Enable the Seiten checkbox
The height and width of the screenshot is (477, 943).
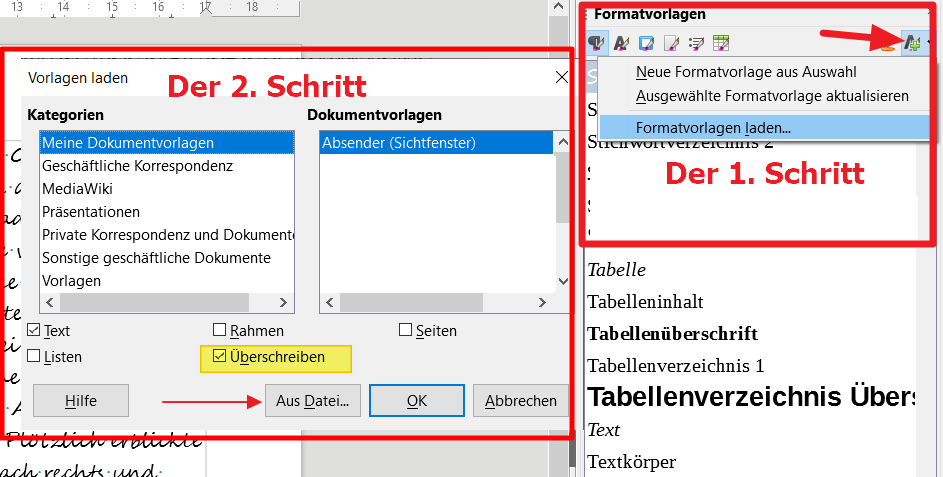tap(405, 330)
